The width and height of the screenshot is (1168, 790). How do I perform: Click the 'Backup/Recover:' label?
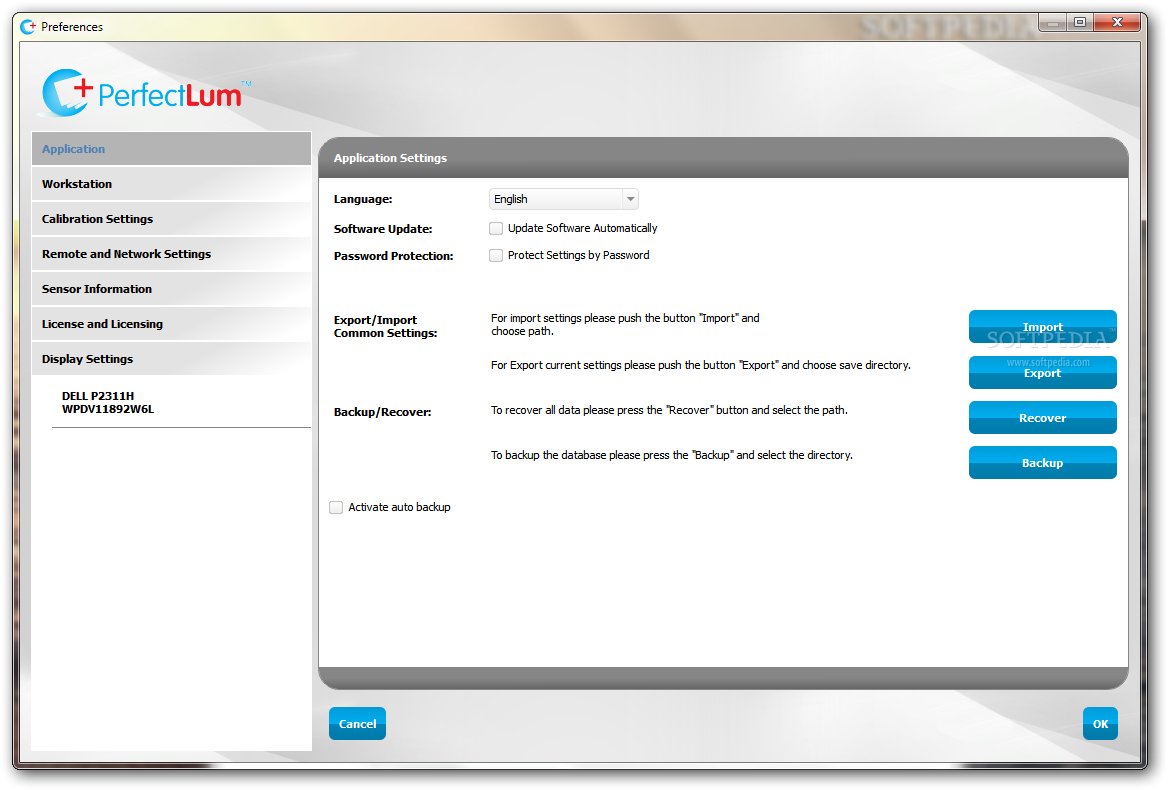[382, 412]
